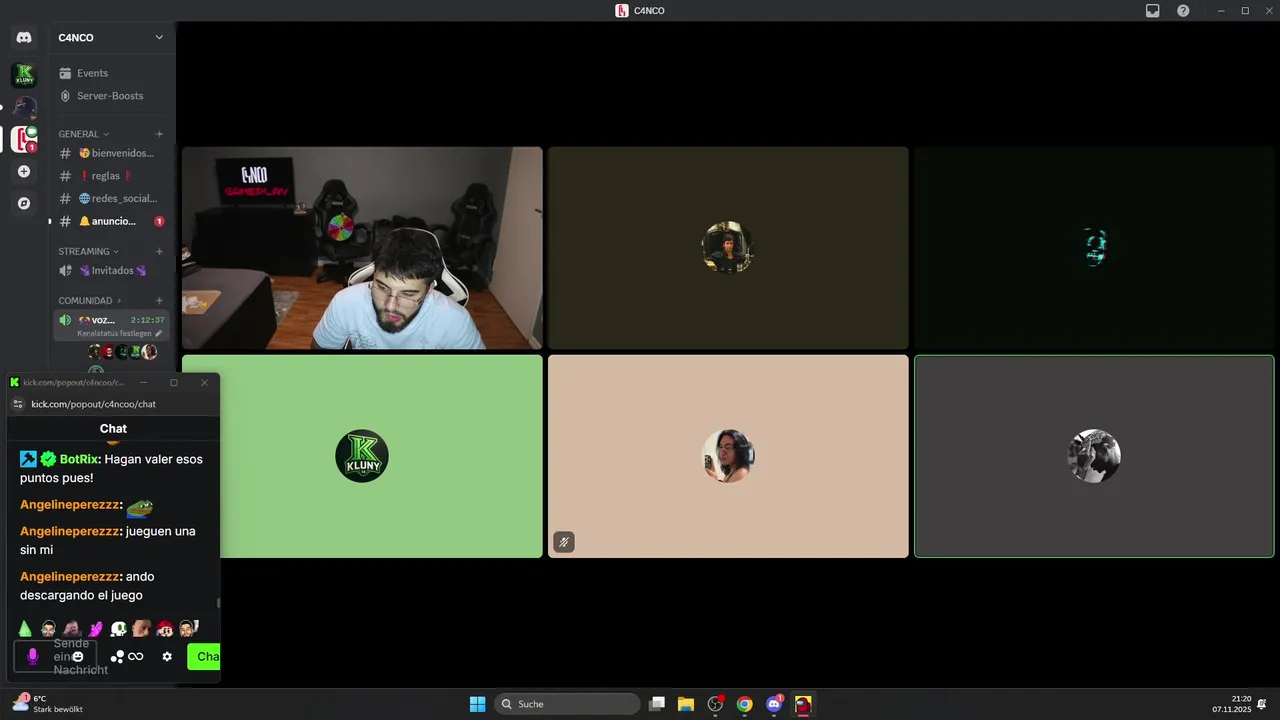Image resolution: width=1280 pixels, height=720 pixels.
Task: Open the bienvenidos text channel
Action: pyautogui.click(x=111, y=153)
